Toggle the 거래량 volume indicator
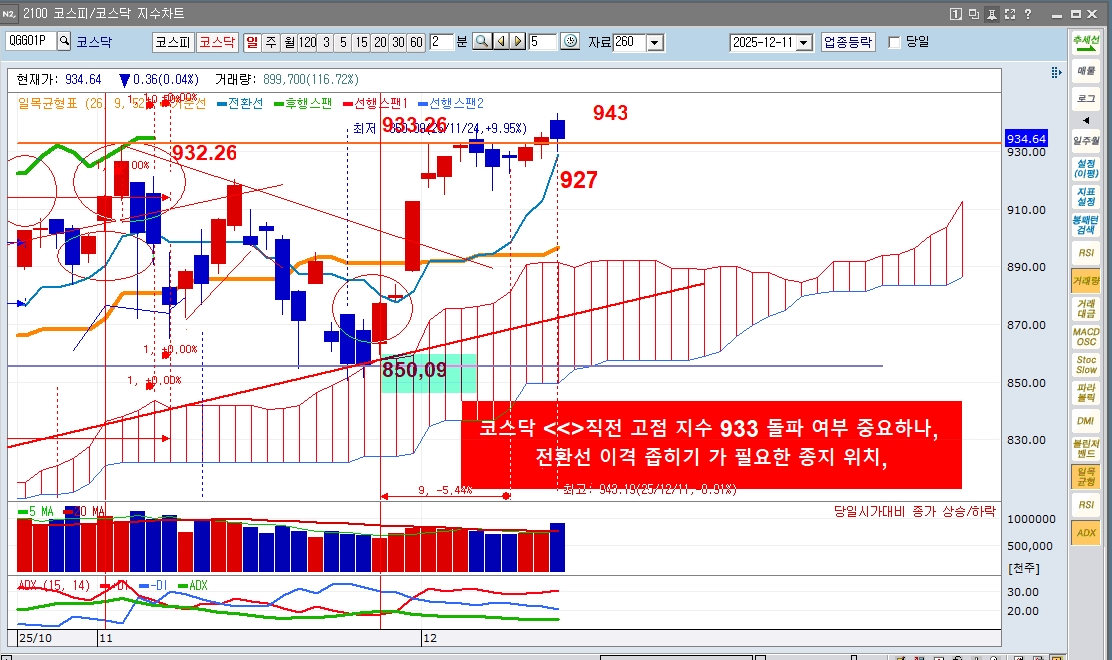1112x660 pixels. 1086,281
